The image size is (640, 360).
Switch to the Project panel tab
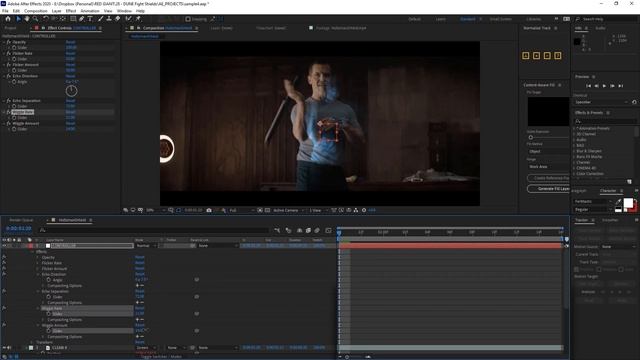[11, 28]
